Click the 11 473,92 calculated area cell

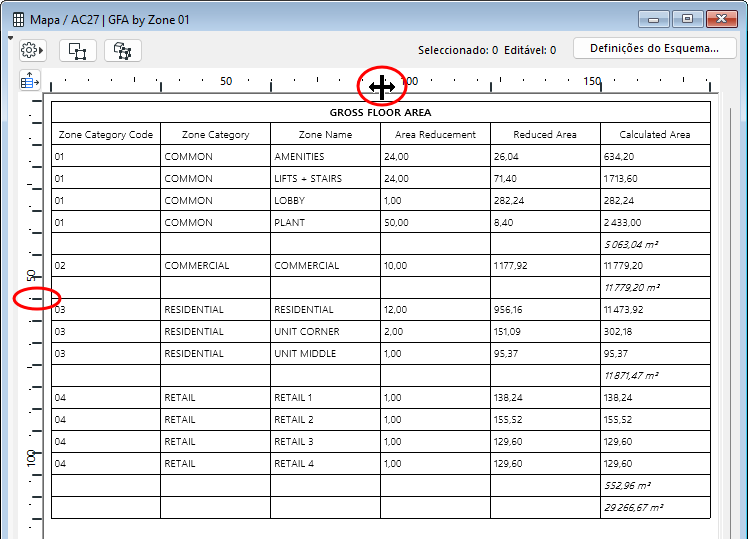tap(655, 310)
